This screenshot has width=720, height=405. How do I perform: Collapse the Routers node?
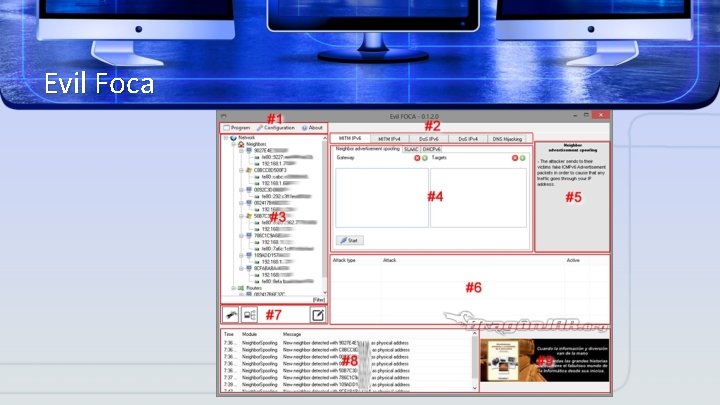[x=233, y=288]
